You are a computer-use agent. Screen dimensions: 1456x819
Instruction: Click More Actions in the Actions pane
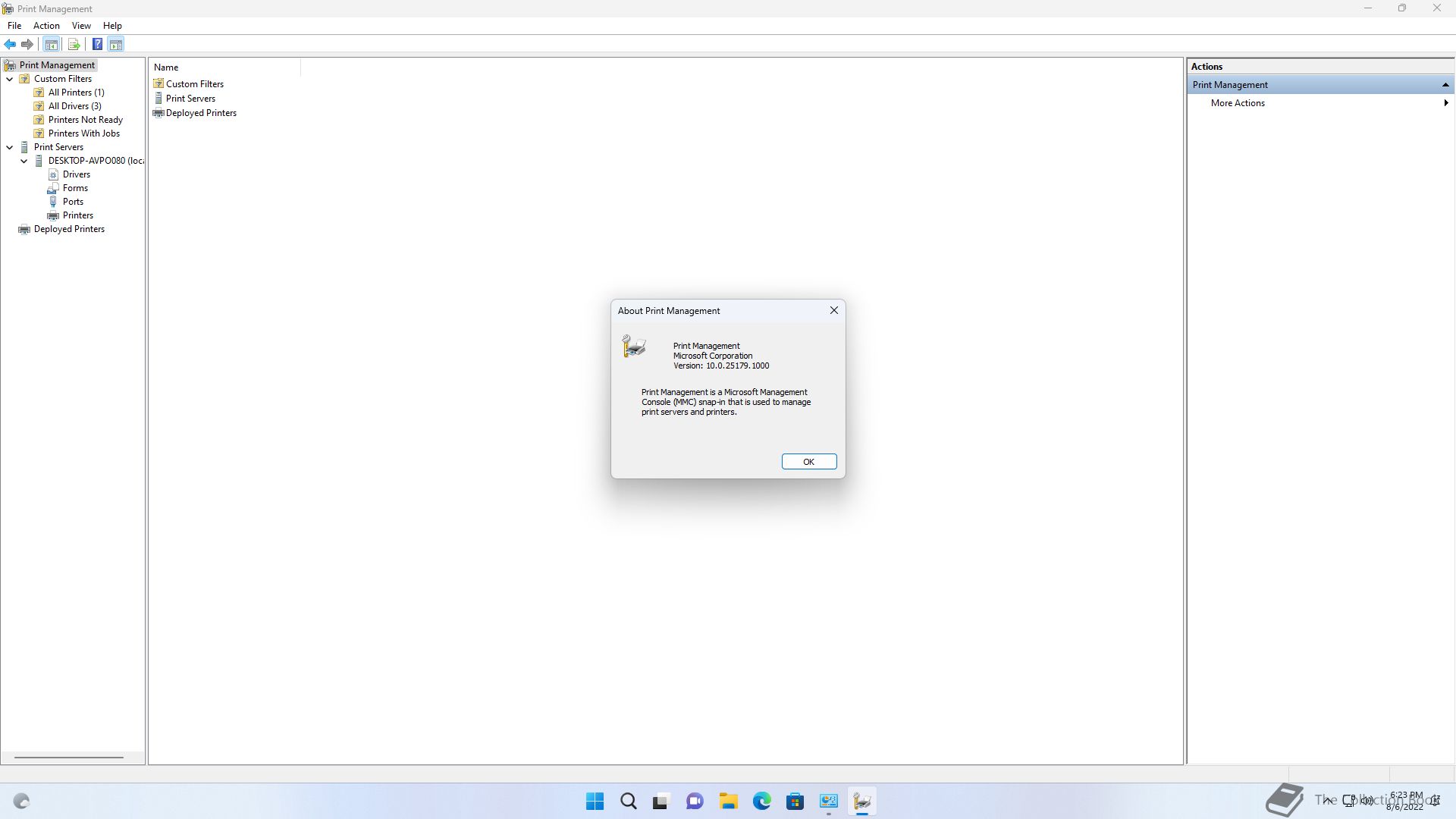1238,103
